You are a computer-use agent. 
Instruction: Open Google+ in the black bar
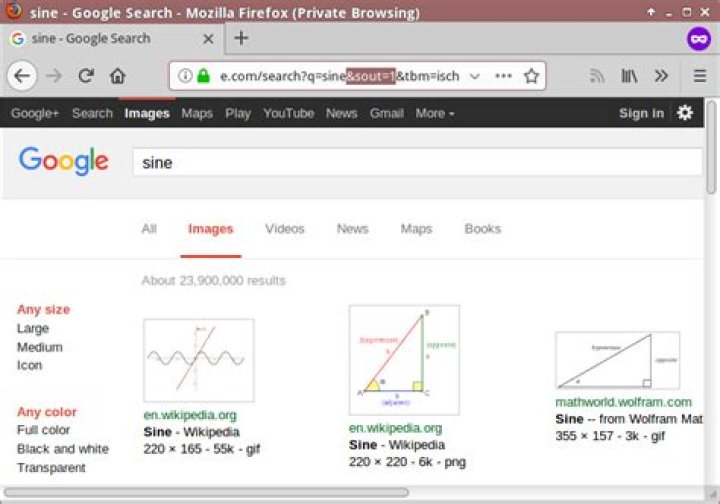pos(35,113)
